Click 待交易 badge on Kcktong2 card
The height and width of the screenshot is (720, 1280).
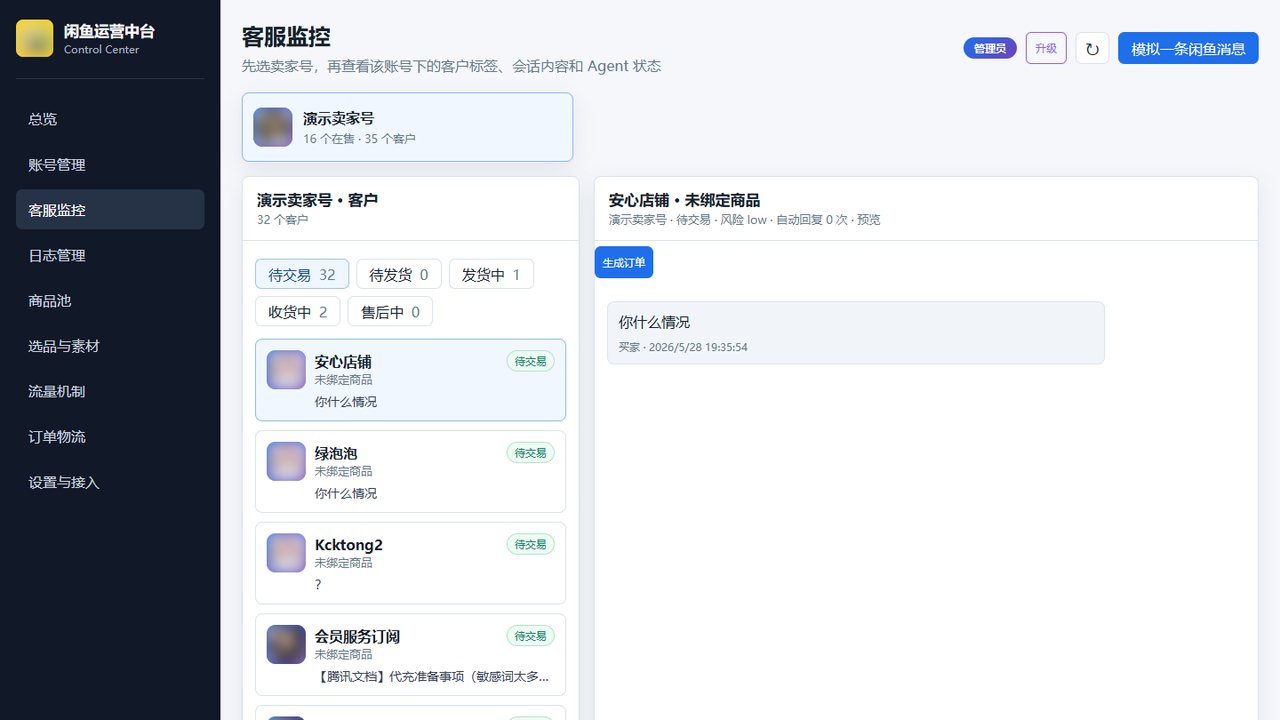tap(530, 544)
